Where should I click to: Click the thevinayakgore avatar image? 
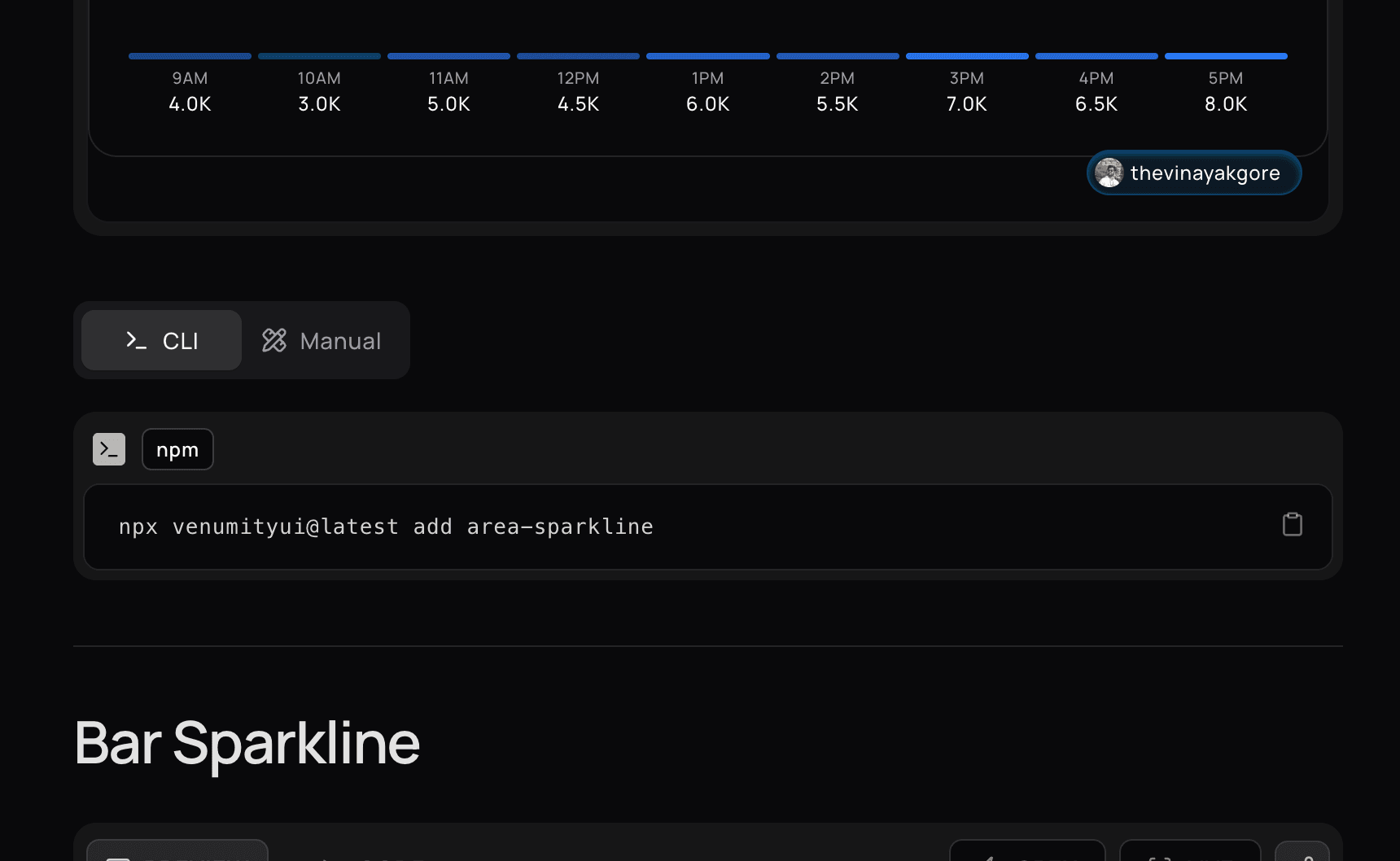(x=1109, y=173)
